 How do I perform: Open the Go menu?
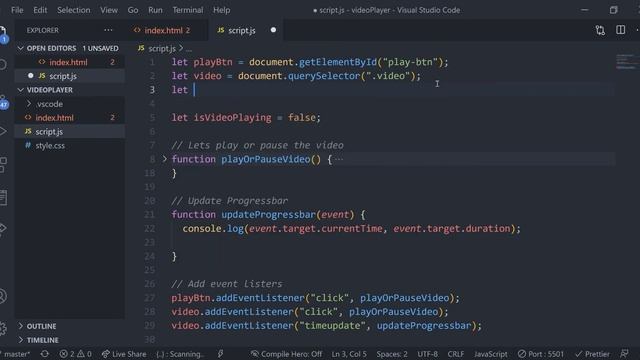tap(133, 10)
